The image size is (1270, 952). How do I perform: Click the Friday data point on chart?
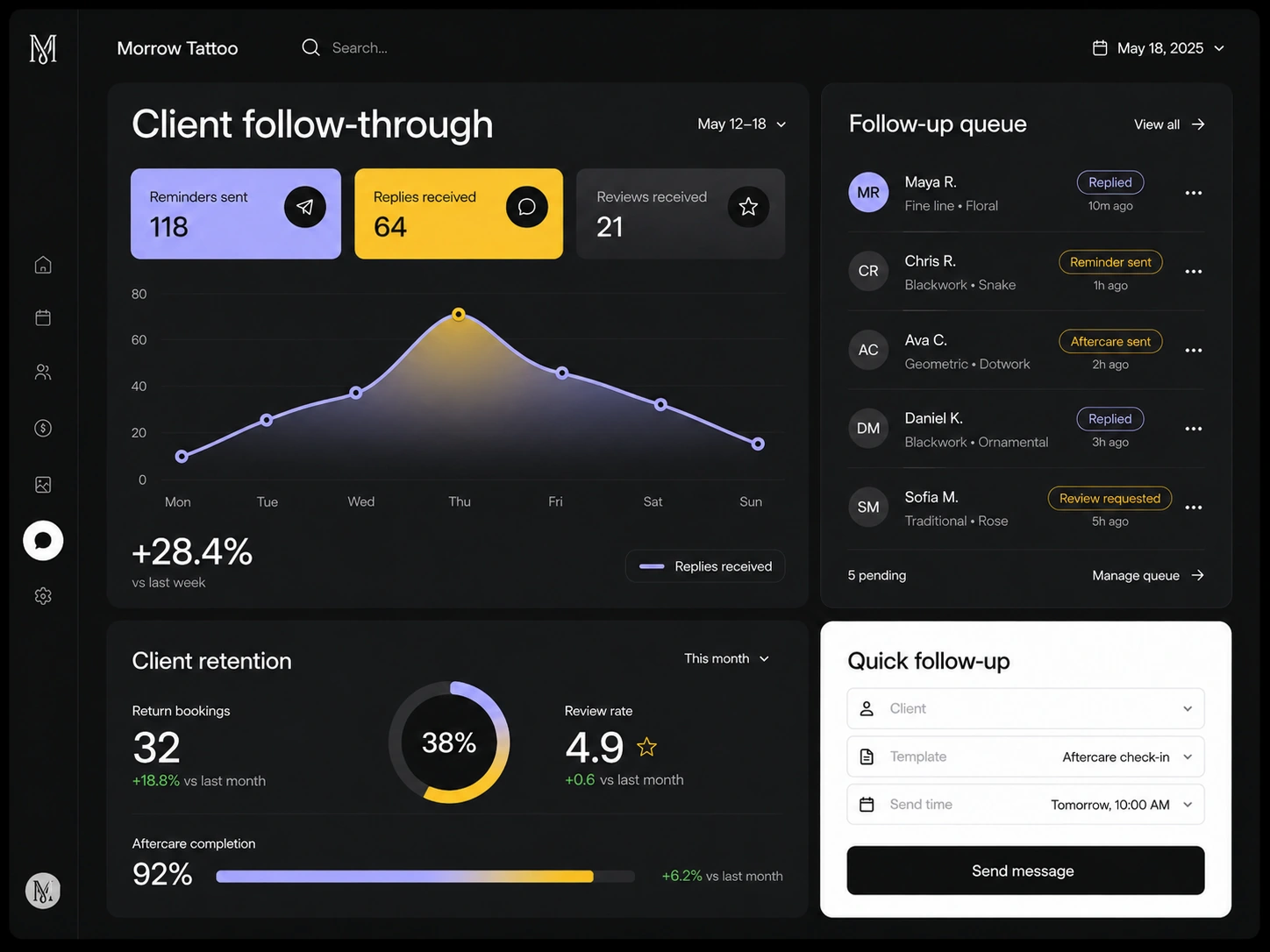pyautogui.click(x=562, y=373)
